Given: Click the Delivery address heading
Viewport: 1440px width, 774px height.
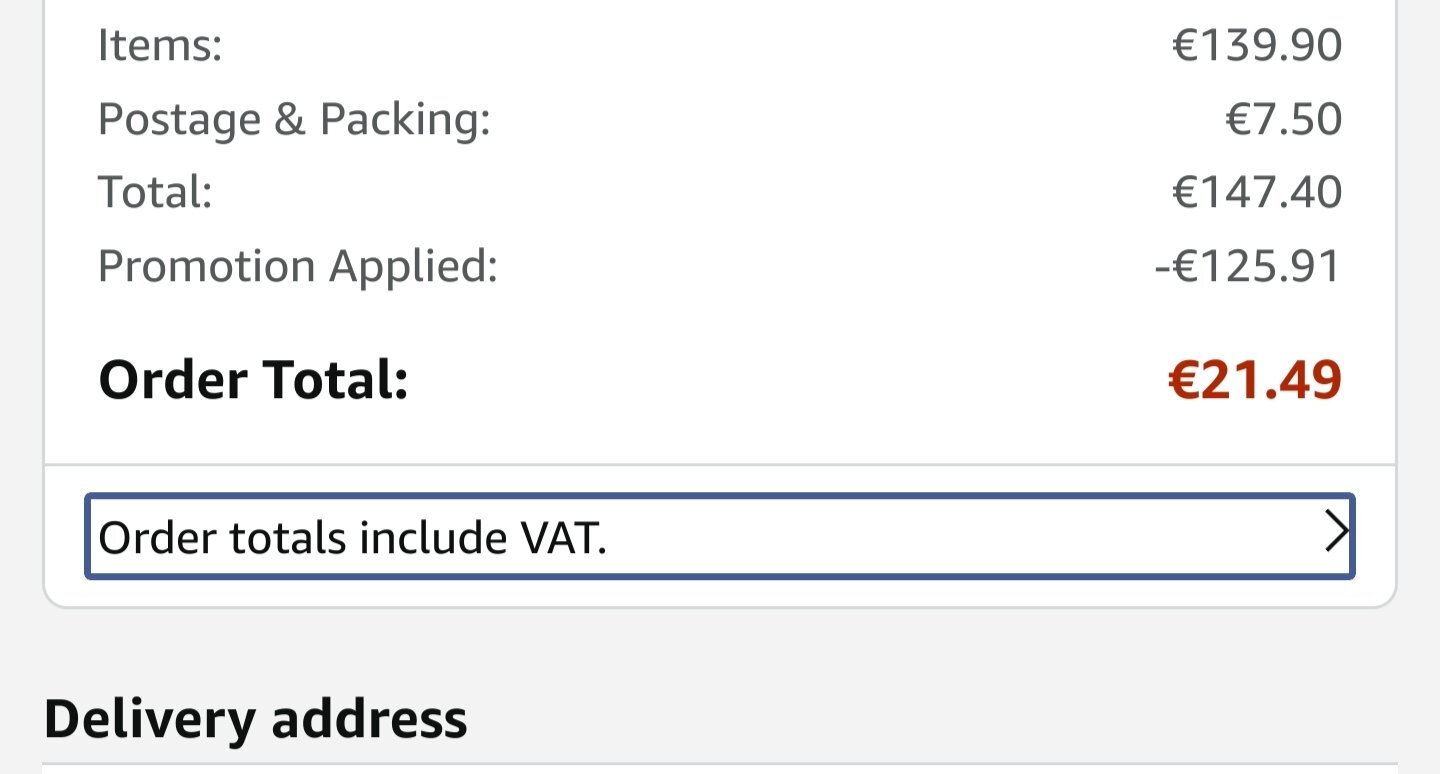Looking at the screenshot, I should [255, 718].
